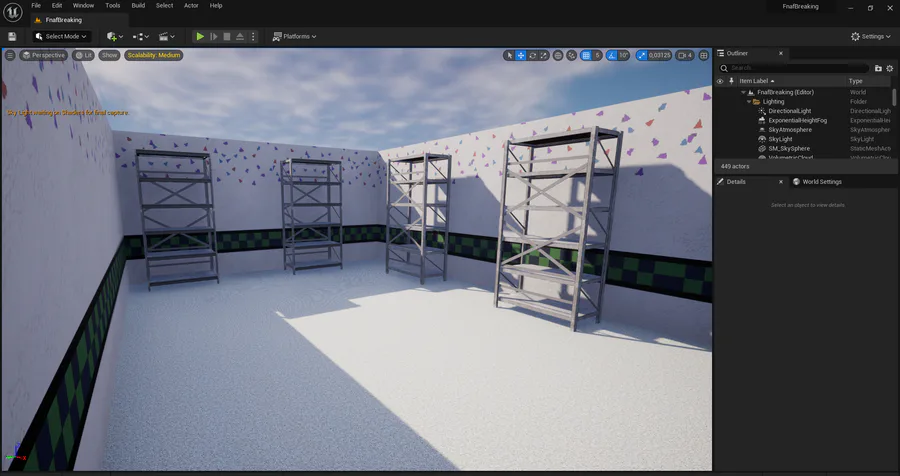Open the grid snap size value 5
Image resolution: width=900 pixels, height=476 pixels.
(598, 55)
